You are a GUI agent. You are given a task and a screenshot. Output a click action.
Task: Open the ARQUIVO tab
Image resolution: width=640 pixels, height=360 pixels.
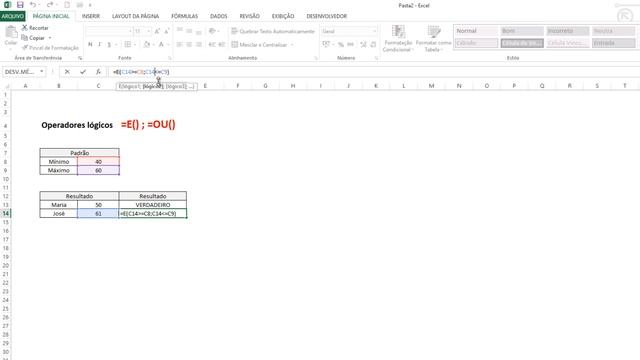13,16
